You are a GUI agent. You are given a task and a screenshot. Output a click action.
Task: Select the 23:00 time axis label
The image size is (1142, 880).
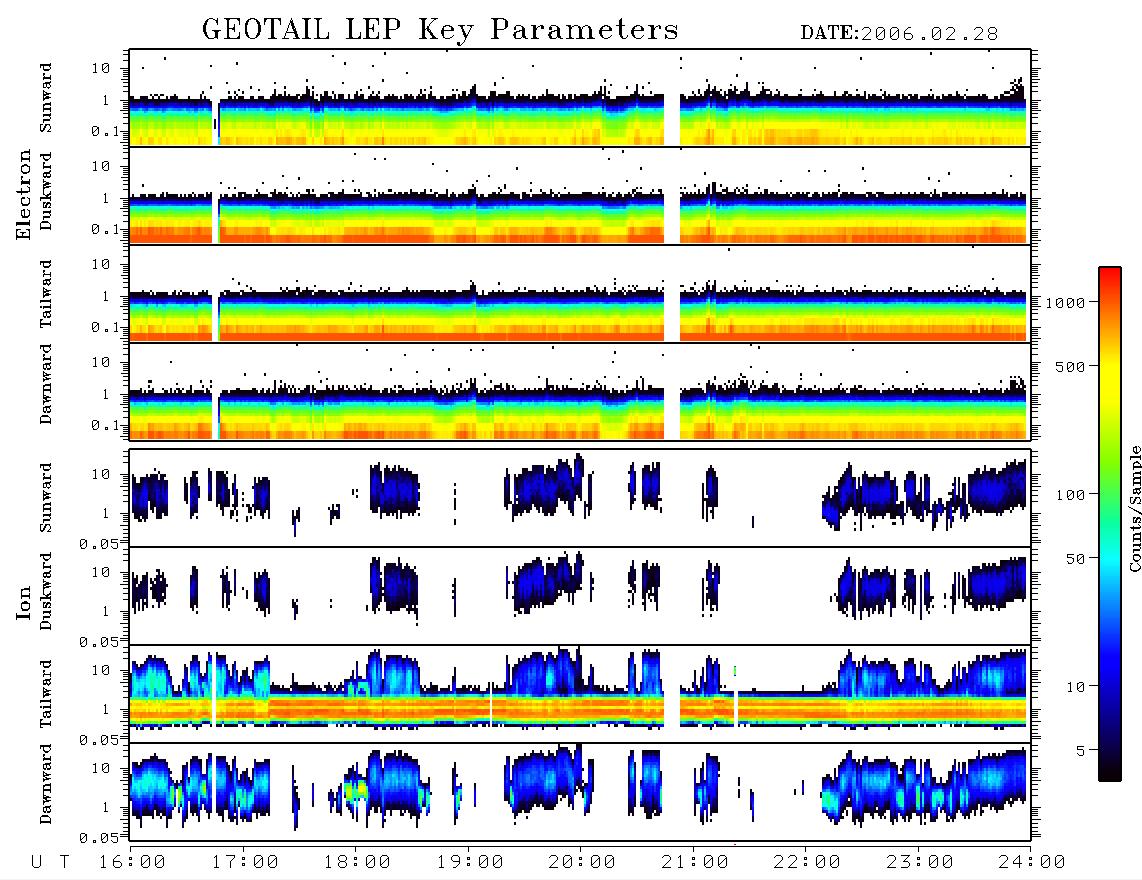point(920,862)
